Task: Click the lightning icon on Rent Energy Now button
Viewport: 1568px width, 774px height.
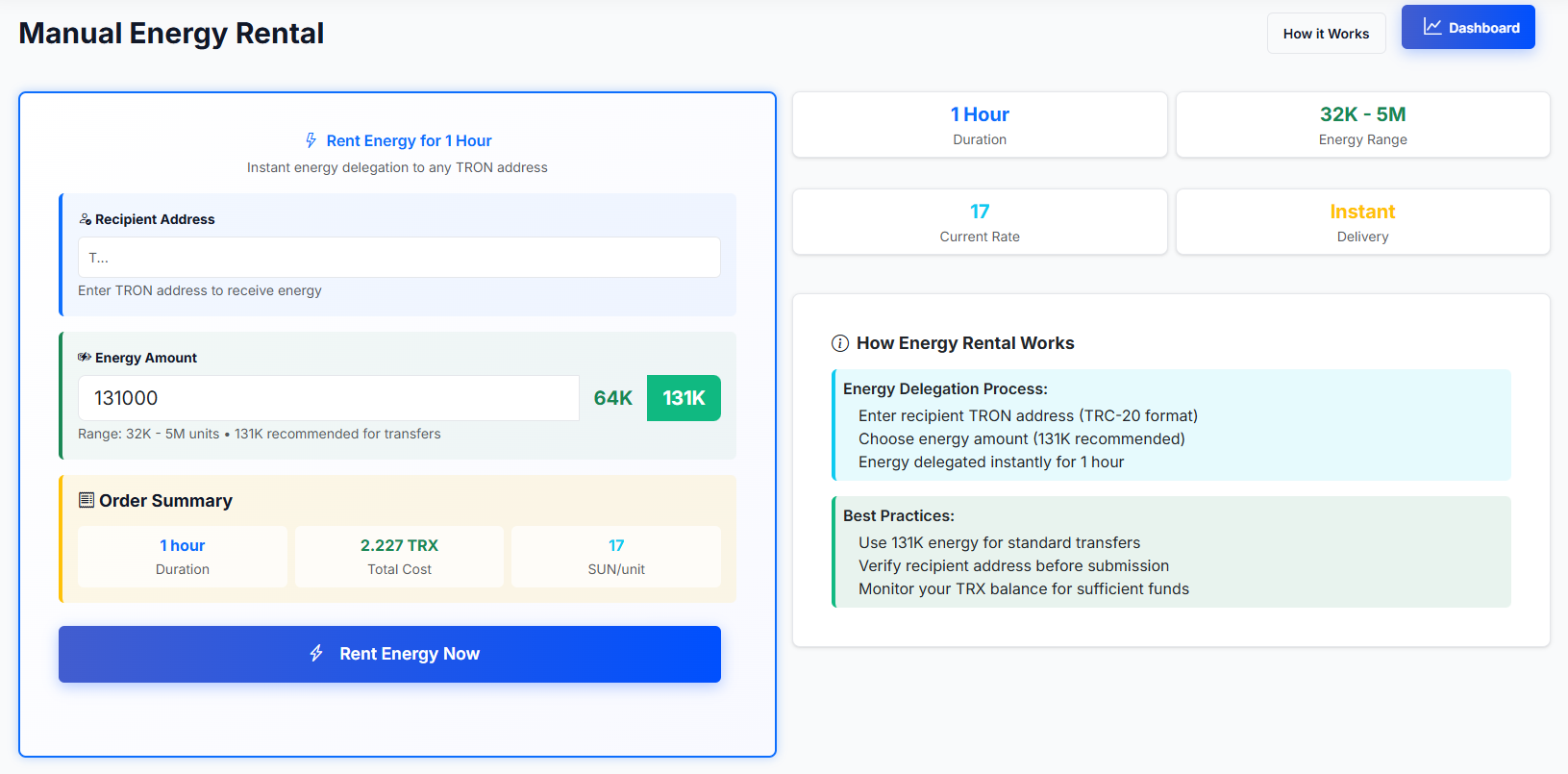Action: [x=316, y=654]
